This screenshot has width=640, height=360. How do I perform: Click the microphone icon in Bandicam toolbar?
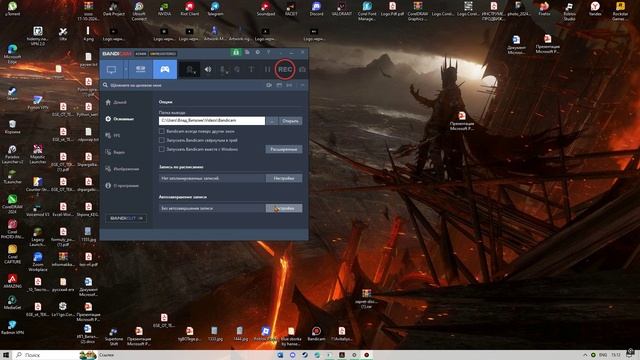tap(223, 70)
